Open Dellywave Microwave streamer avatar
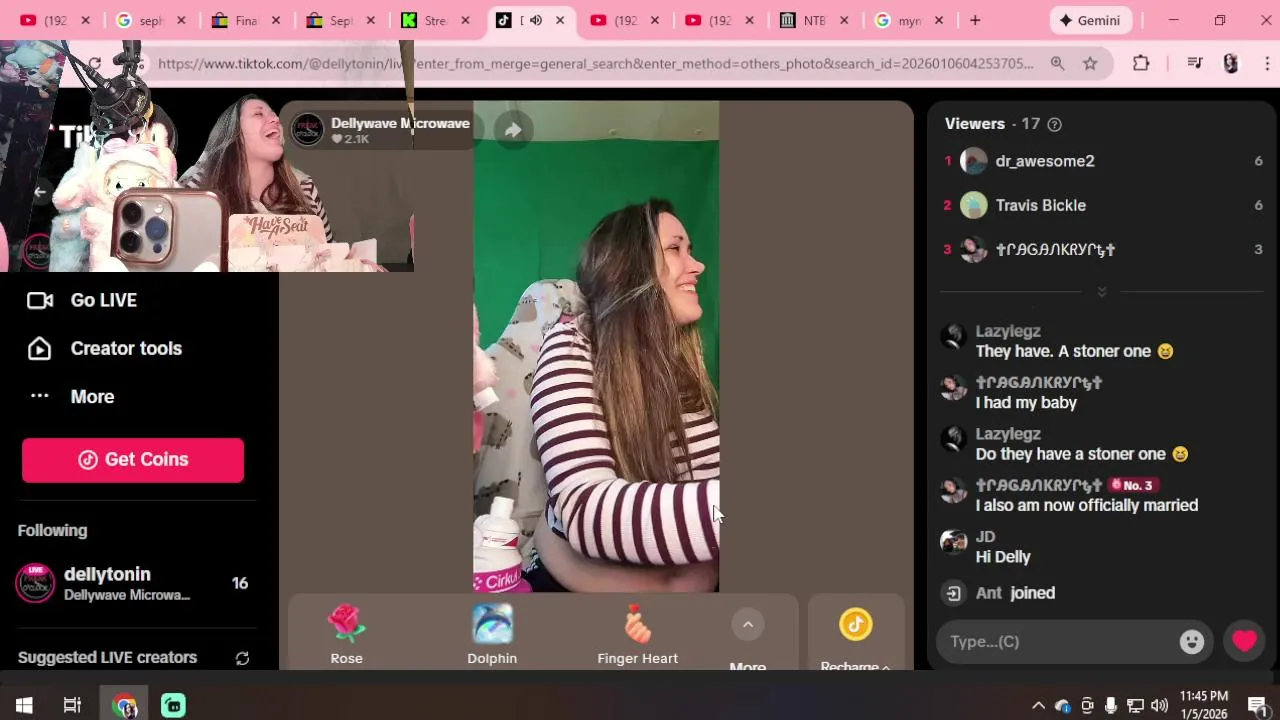 pos(308,130)
